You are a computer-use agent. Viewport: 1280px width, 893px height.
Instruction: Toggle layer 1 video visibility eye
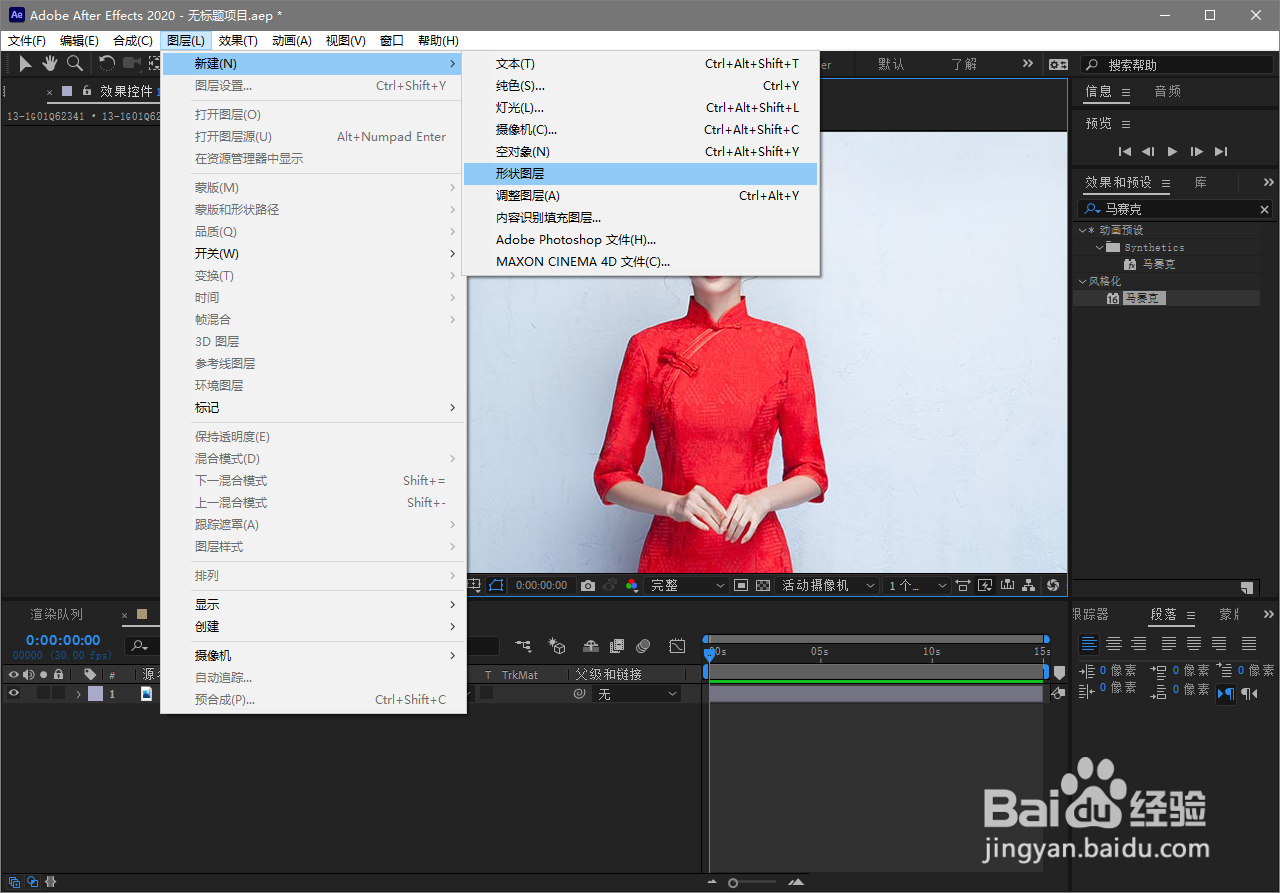(x=13, y=693)
